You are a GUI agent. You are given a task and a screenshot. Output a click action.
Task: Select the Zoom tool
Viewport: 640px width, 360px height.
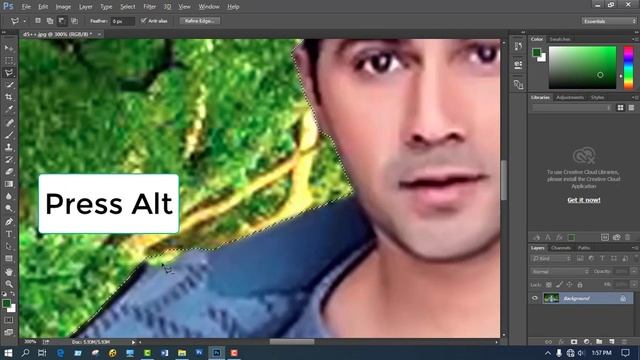coord(9,284)
